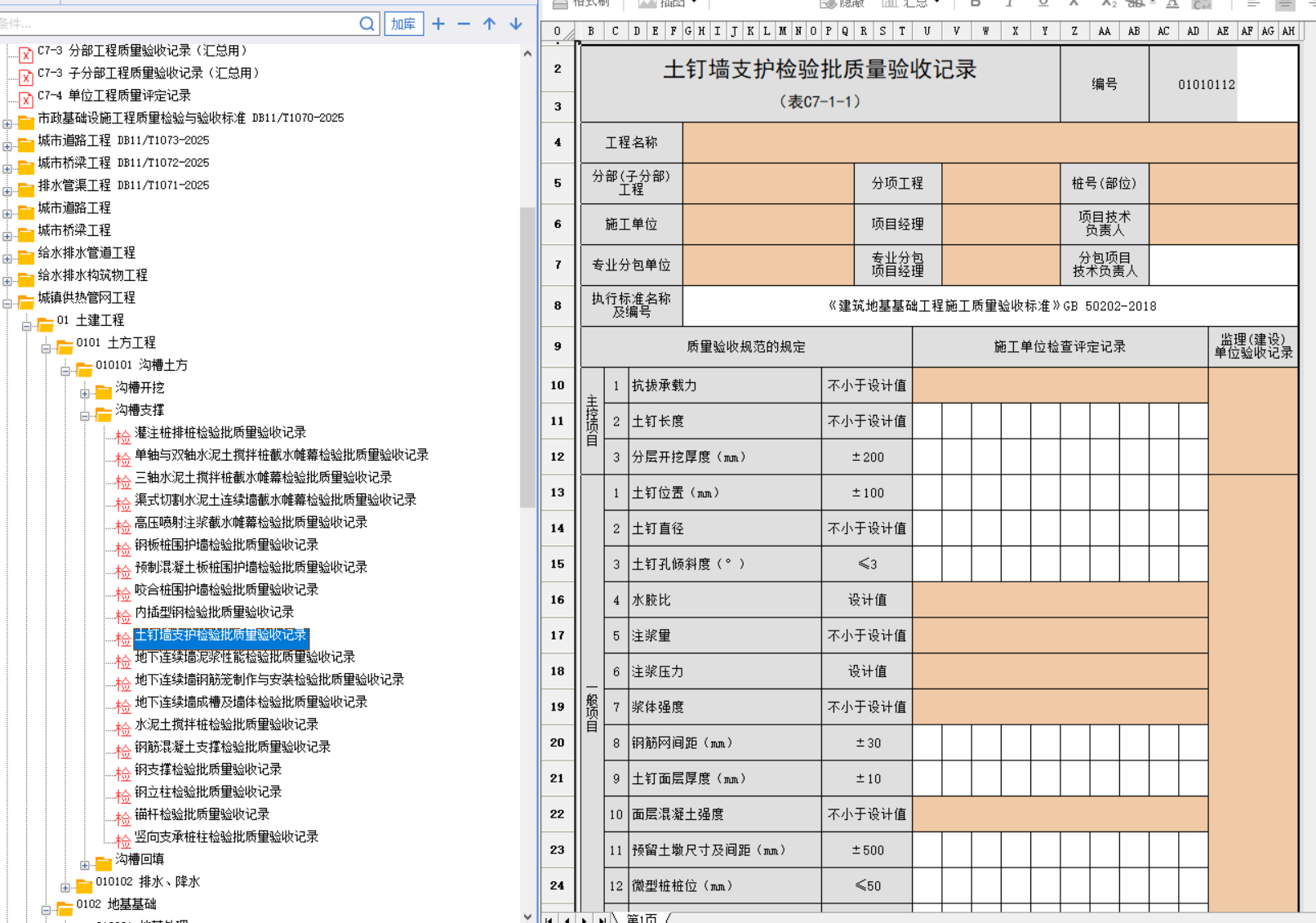Screen dimensions: 1316x923
Task: Click the blue move-down arrow icon
Action: tap(516, 24)
